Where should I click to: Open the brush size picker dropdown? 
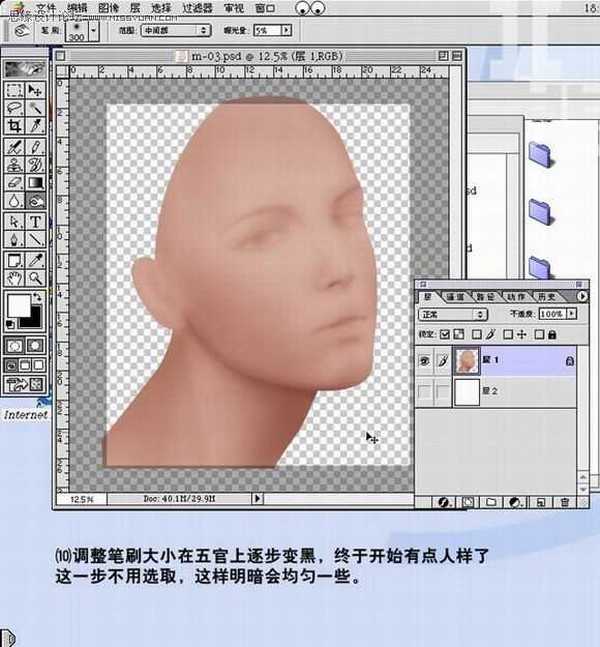[93, 32]
